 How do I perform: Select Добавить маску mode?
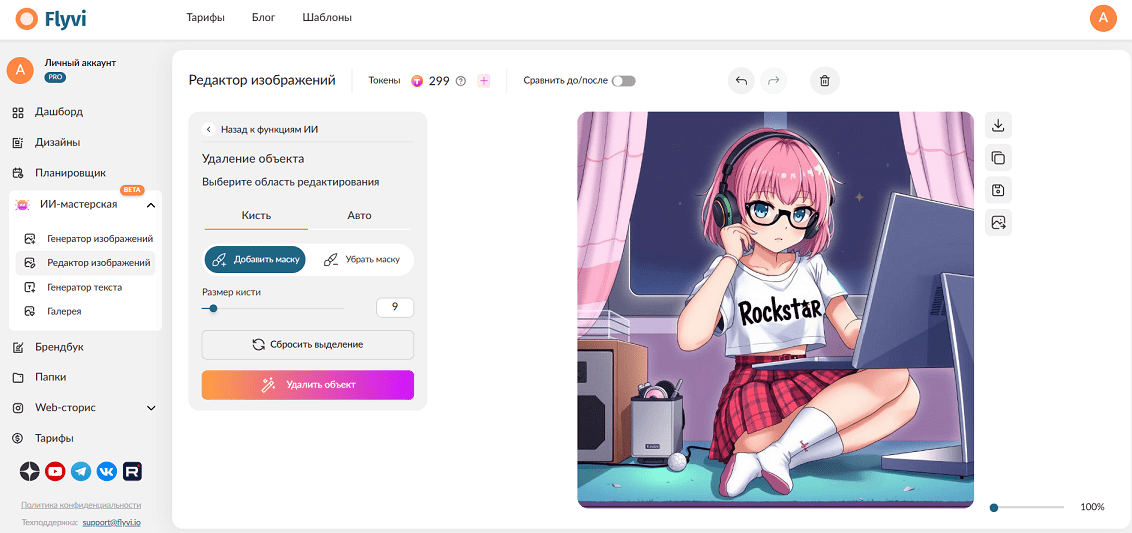(256, 259)
